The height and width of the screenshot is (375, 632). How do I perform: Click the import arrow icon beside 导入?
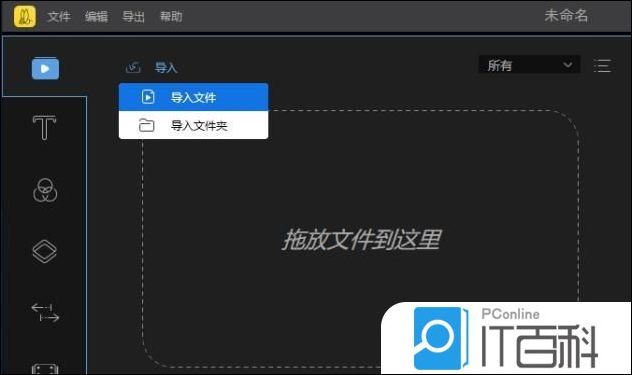click(x=133, y=67)
